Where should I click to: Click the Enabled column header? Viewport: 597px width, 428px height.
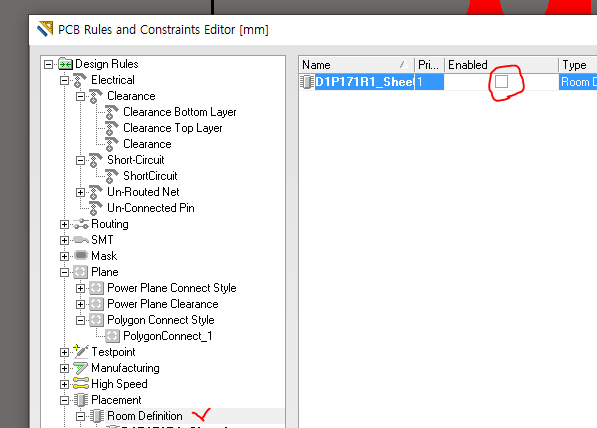[501, 65]
